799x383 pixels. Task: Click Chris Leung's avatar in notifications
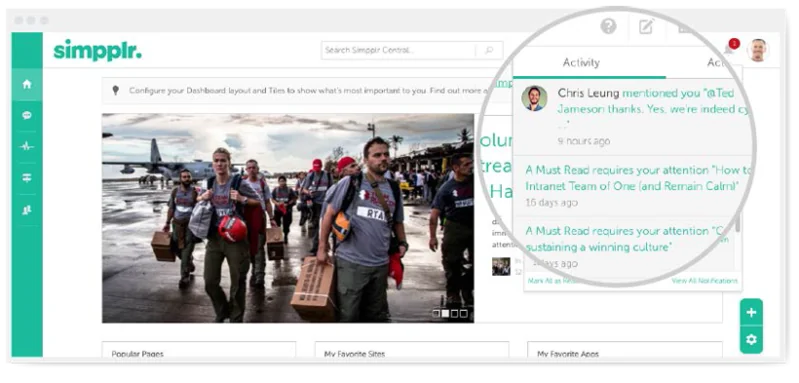click(x=534, y=98)
